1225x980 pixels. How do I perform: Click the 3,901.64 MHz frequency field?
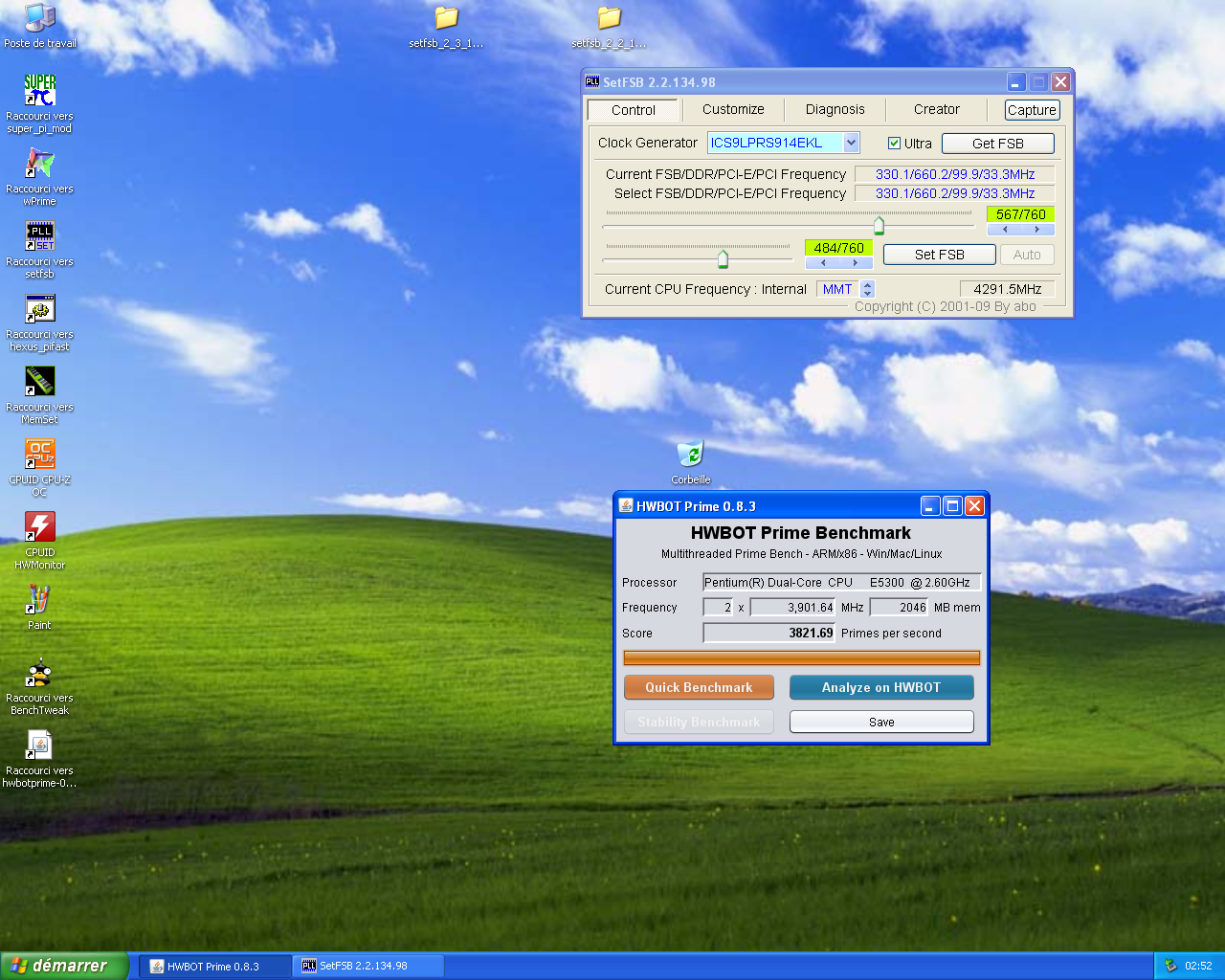793,607
